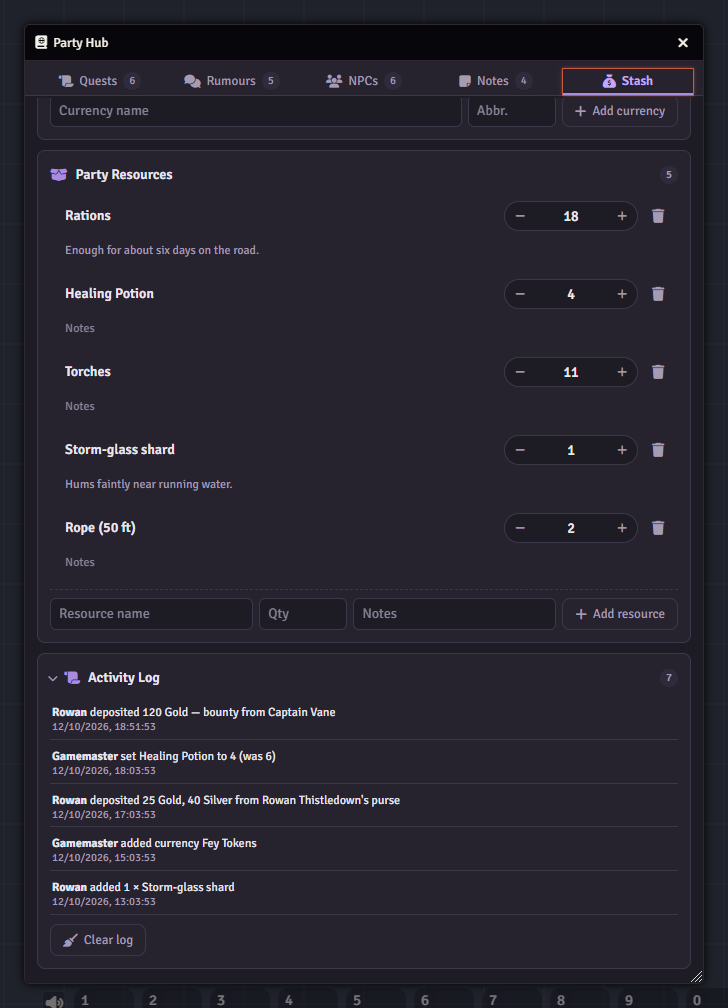The height and width of the screenshot is (1008, 728).
Task: Increase Rations quantity with plus
Action: tap(622, 216)
